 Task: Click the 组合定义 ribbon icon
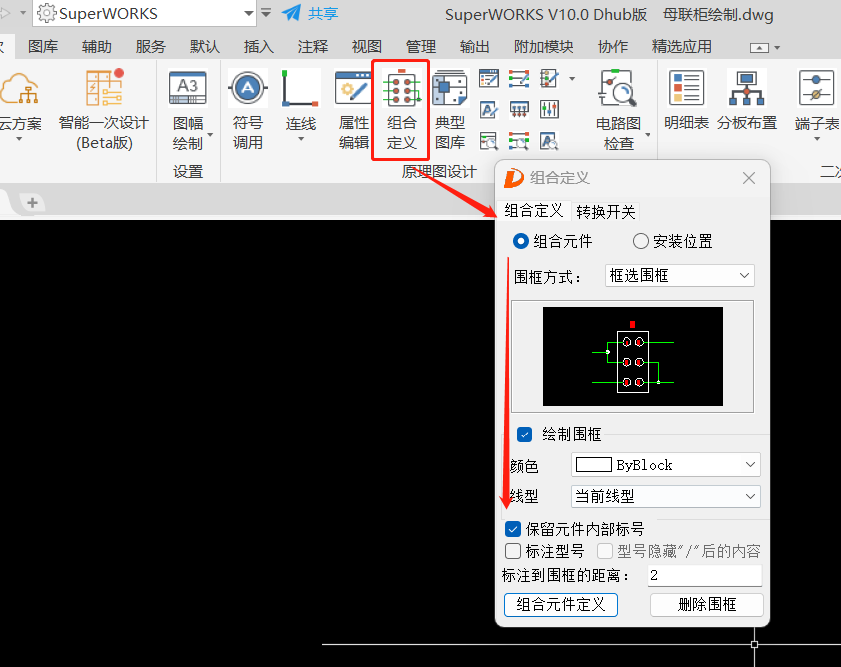point(401,88)
